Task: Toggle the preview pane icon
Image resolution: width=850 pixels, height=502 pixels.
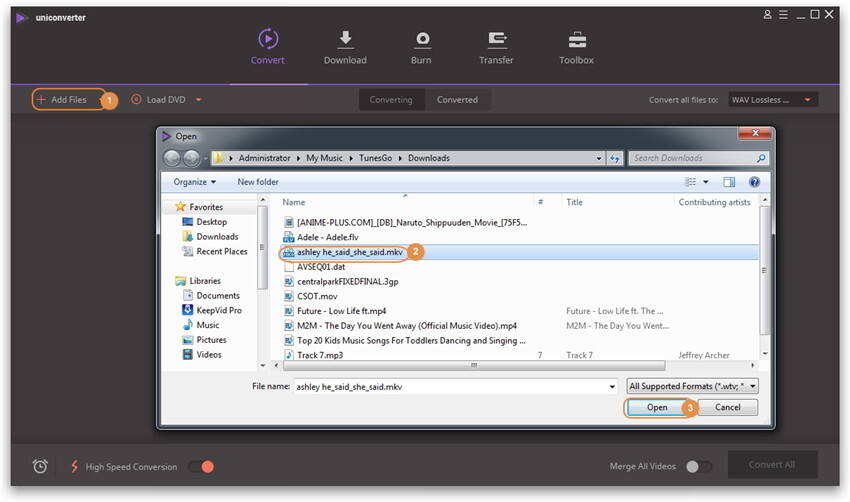Action: (729, 182)
